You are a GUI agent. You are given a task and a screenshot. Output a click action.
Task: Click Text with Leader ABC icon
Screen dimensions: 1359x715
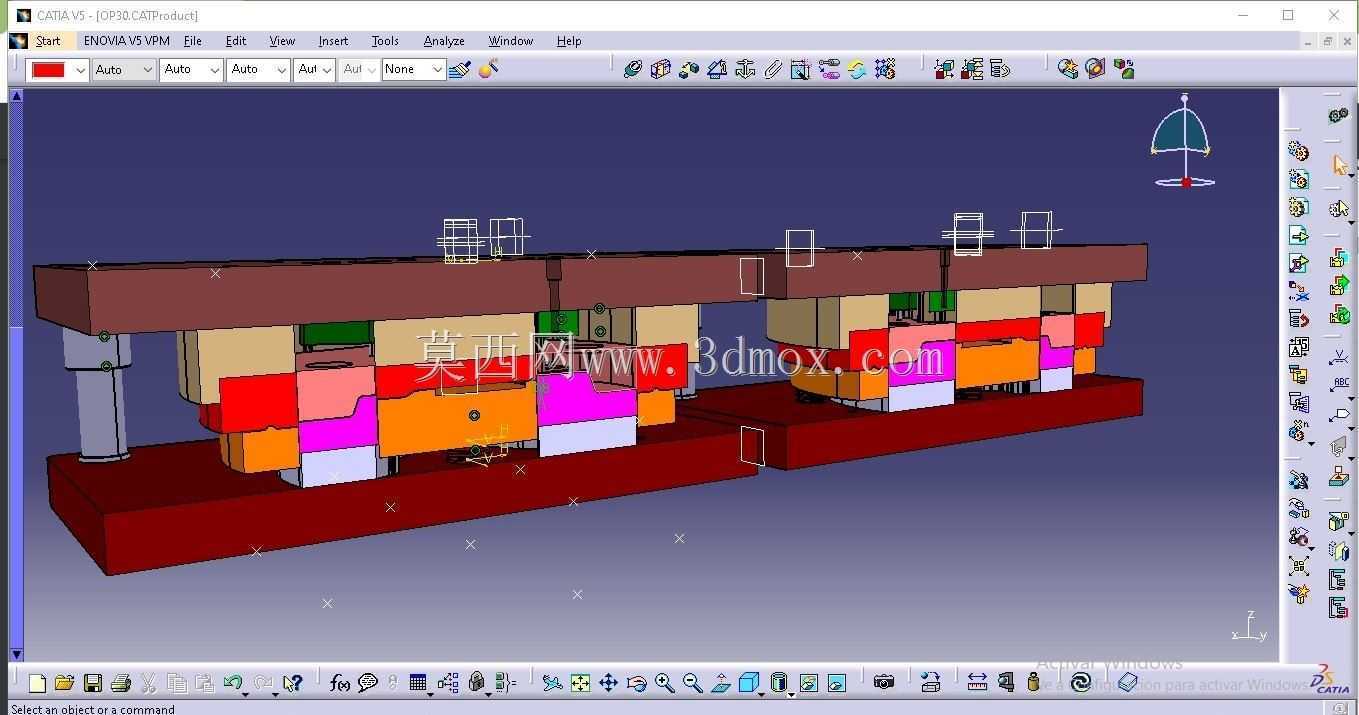tap(1339, 384)
